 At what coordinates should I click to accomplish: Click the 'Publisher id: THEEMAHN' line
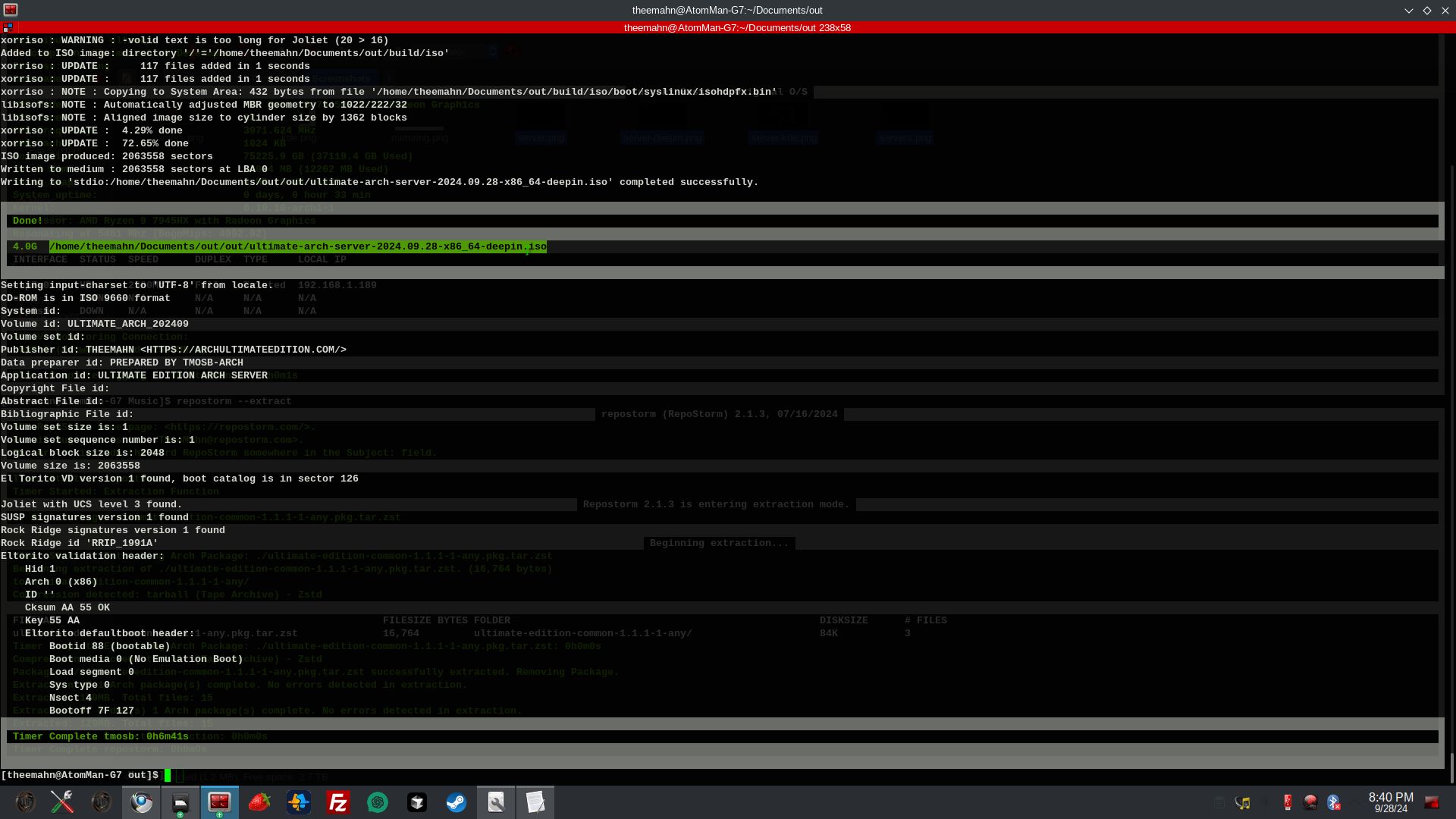click(x=174, y=350)
